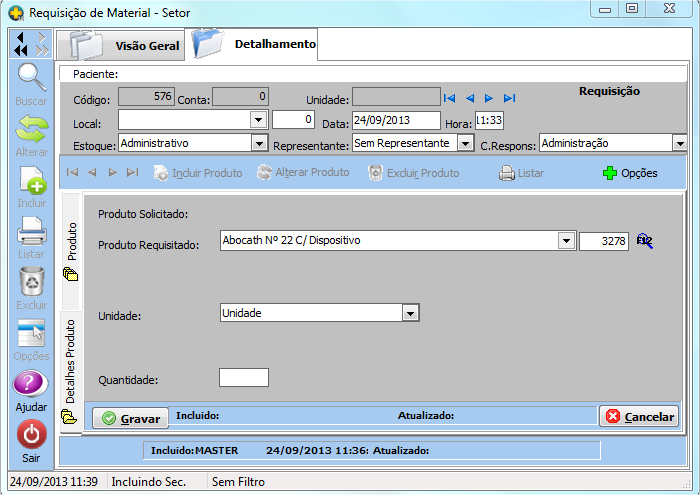The width and height of the screenshot is (700, 495).
Task: Click the Listar printer icon in sidebar
Action: pos(31,231)
